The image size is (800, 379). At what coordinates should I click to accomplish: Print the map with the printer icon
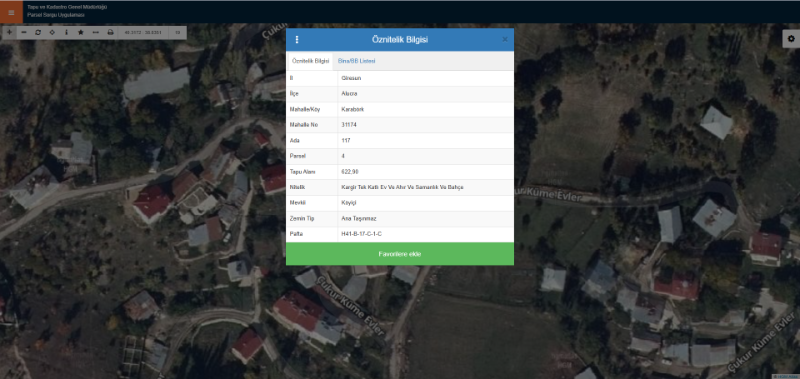pos(110,33)
